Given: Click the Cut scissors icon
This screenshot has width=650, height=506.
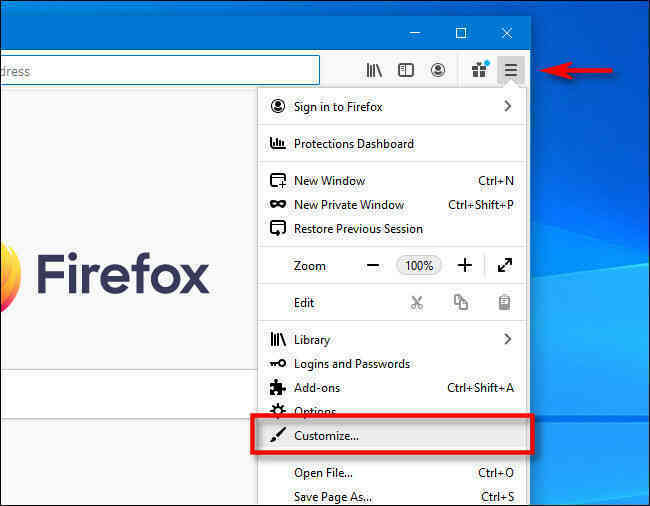Looking at the screenshot, I should 417,303.
